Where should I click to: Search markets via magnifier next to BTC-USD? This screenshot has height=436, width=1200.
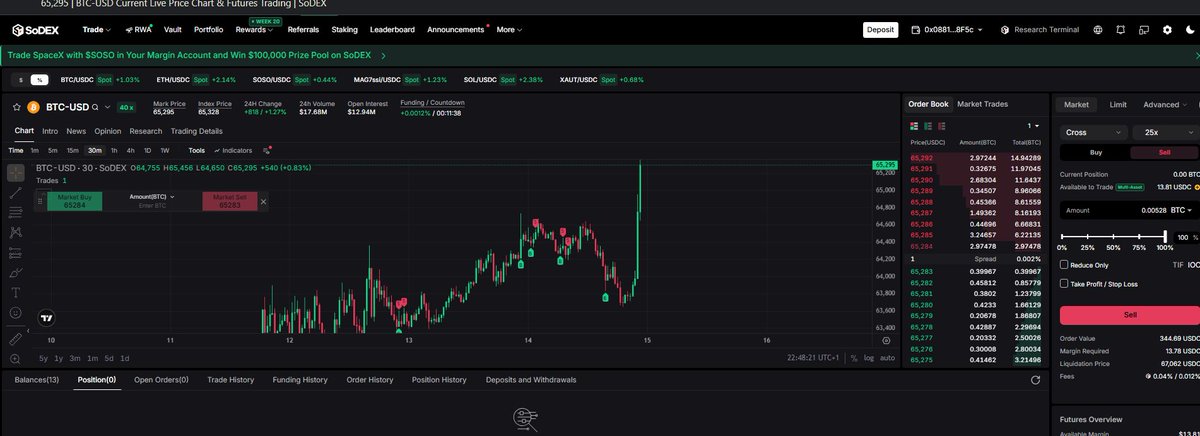click(x=95, y=107)
